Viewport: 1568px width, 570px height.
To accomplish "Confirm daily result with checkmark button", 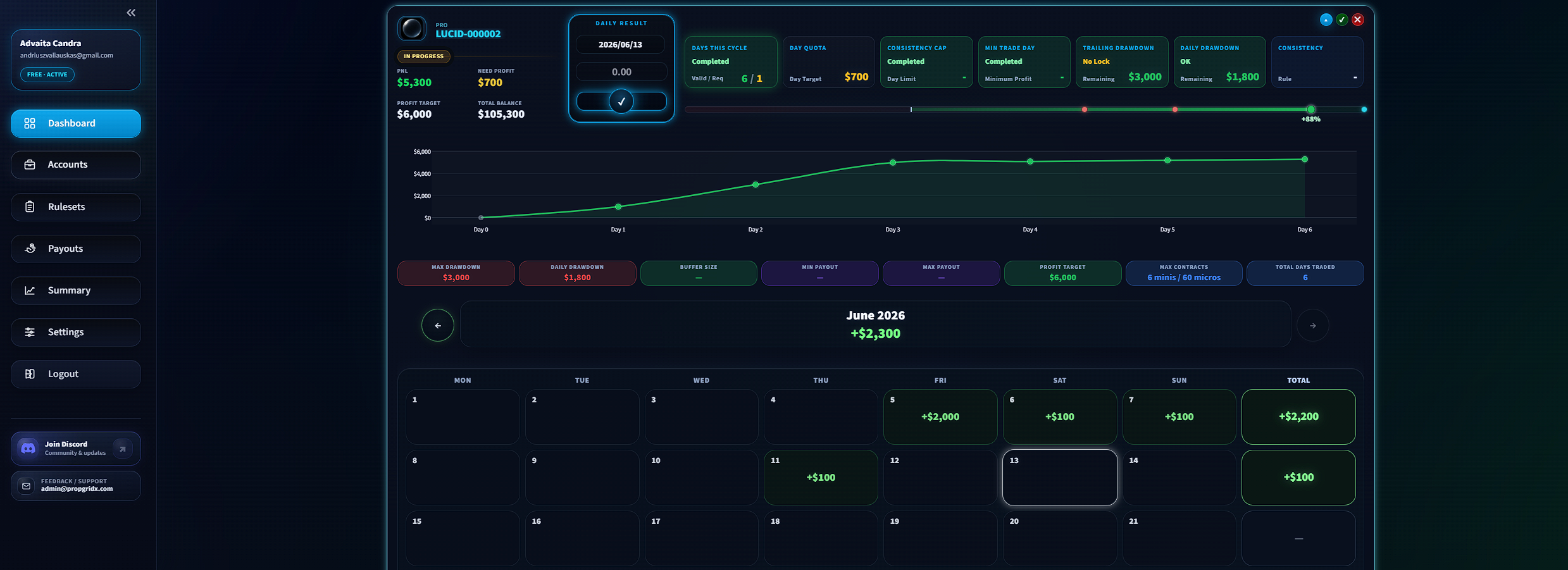I will coord(621,101).
